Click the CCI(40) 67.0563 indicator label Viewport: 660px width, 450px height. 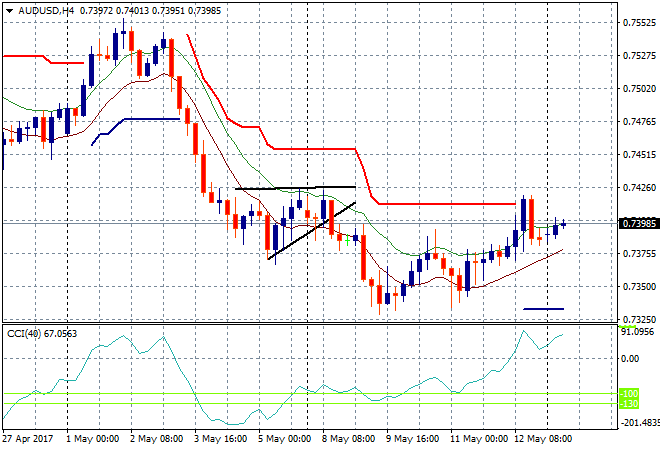click(x=42, y=334)
